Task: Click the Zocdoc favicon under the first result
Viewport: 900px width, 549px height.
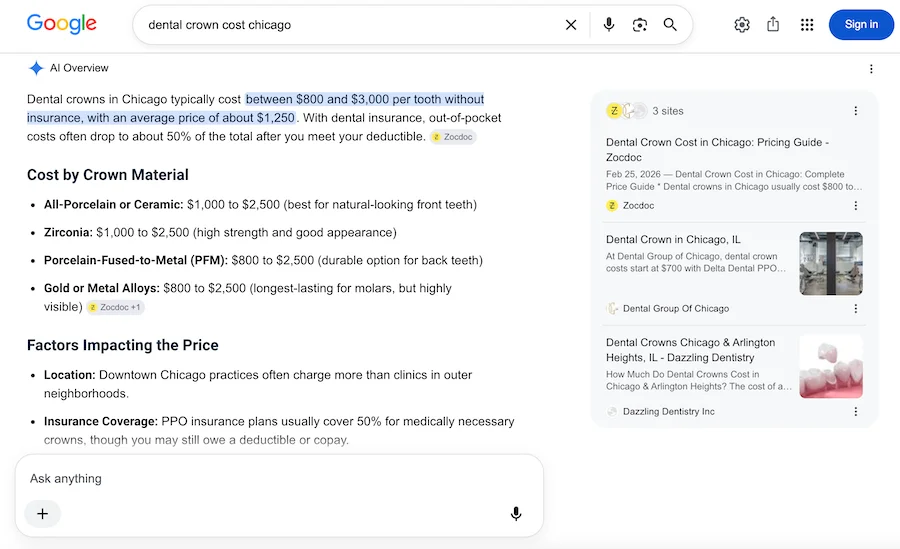Action: pos(612,206)
